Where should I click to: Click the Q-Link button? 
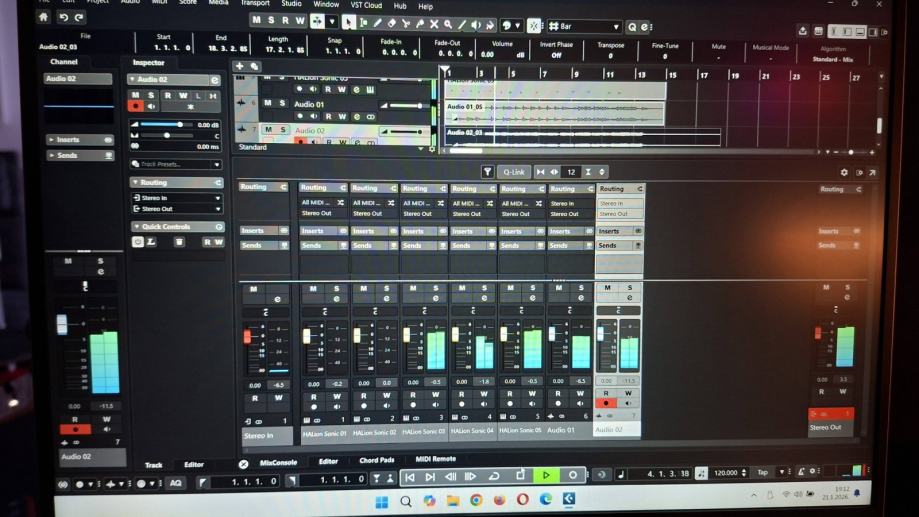[x=514, y=172]
